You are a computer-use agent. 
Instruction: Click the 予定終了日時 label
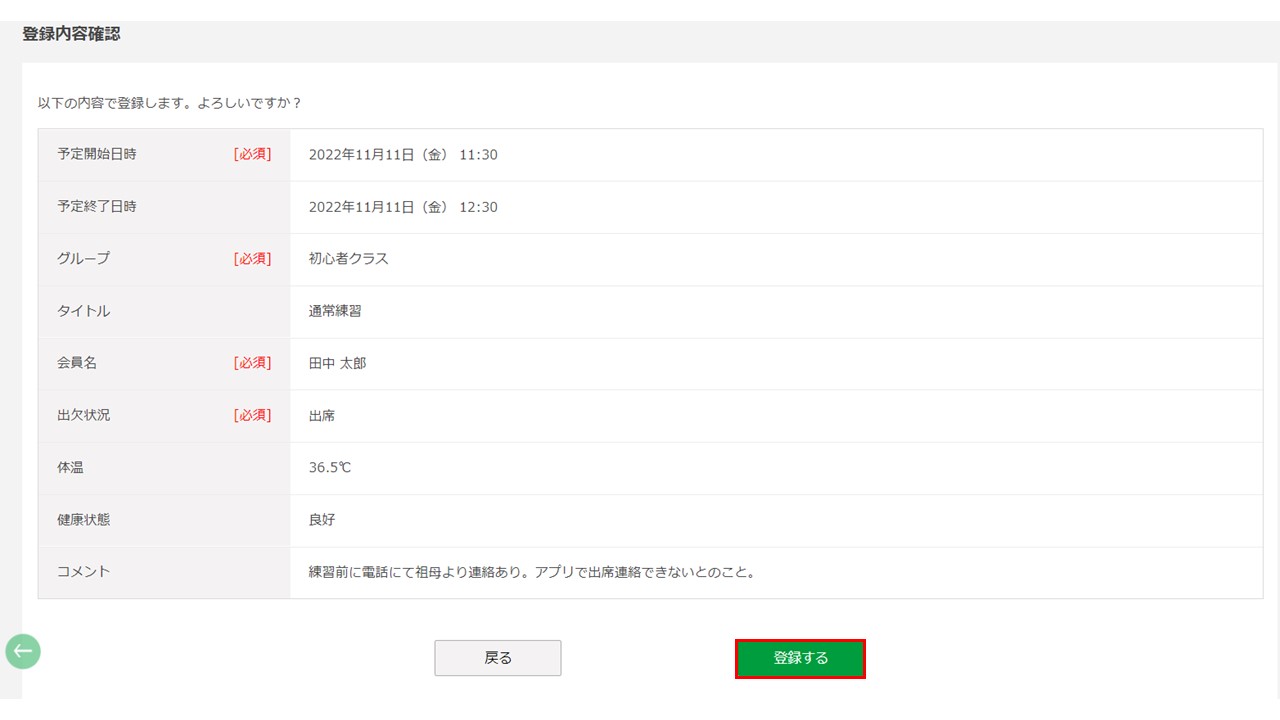coord(97,207)
